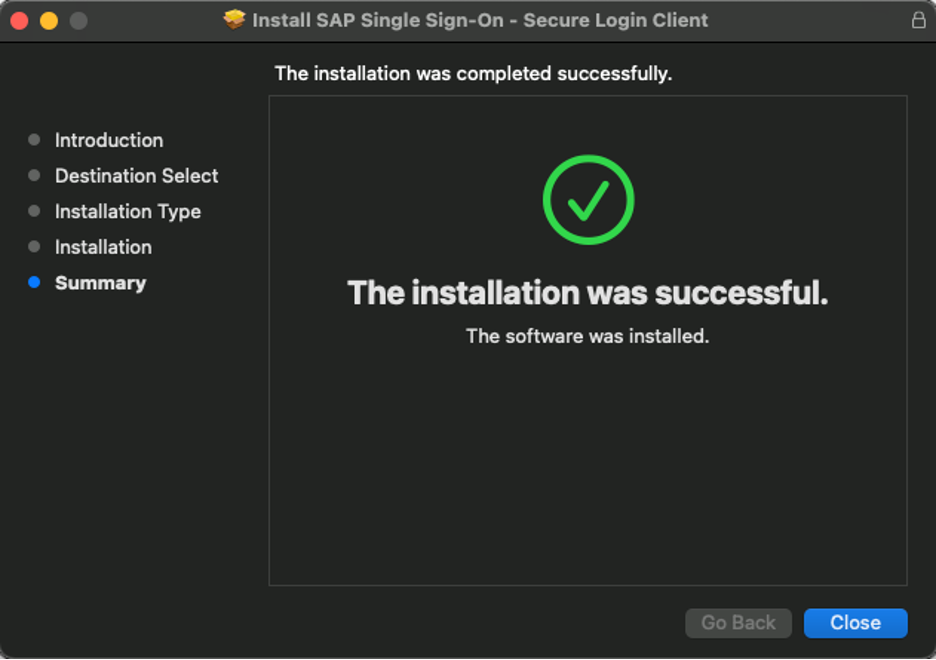Image resolution: width=936 pixels, height=660 pixels.
Task: Select the Installation step in sidebar
Action: [x=103, y=247]
